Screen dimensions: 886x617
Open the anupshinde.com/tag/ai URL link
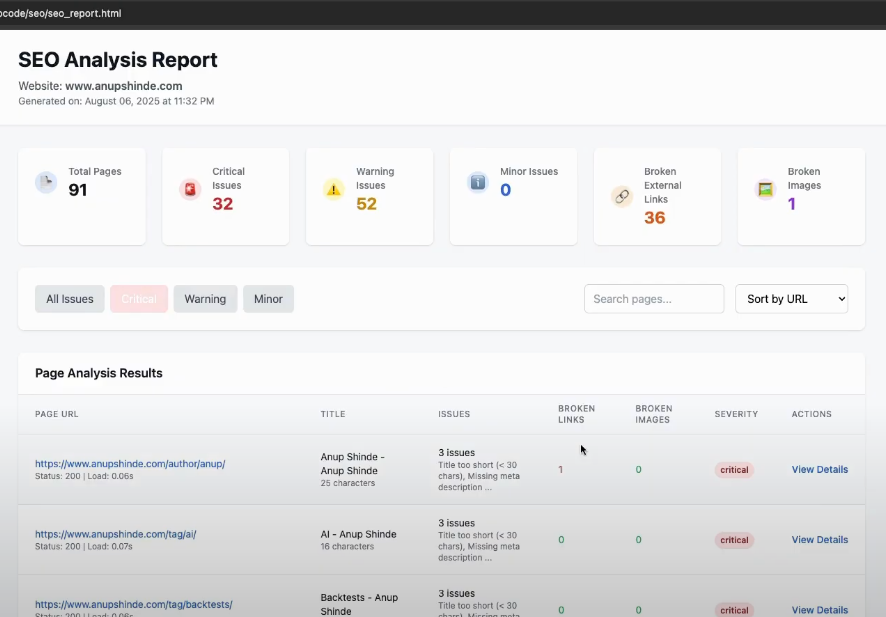tap(117, 533)
